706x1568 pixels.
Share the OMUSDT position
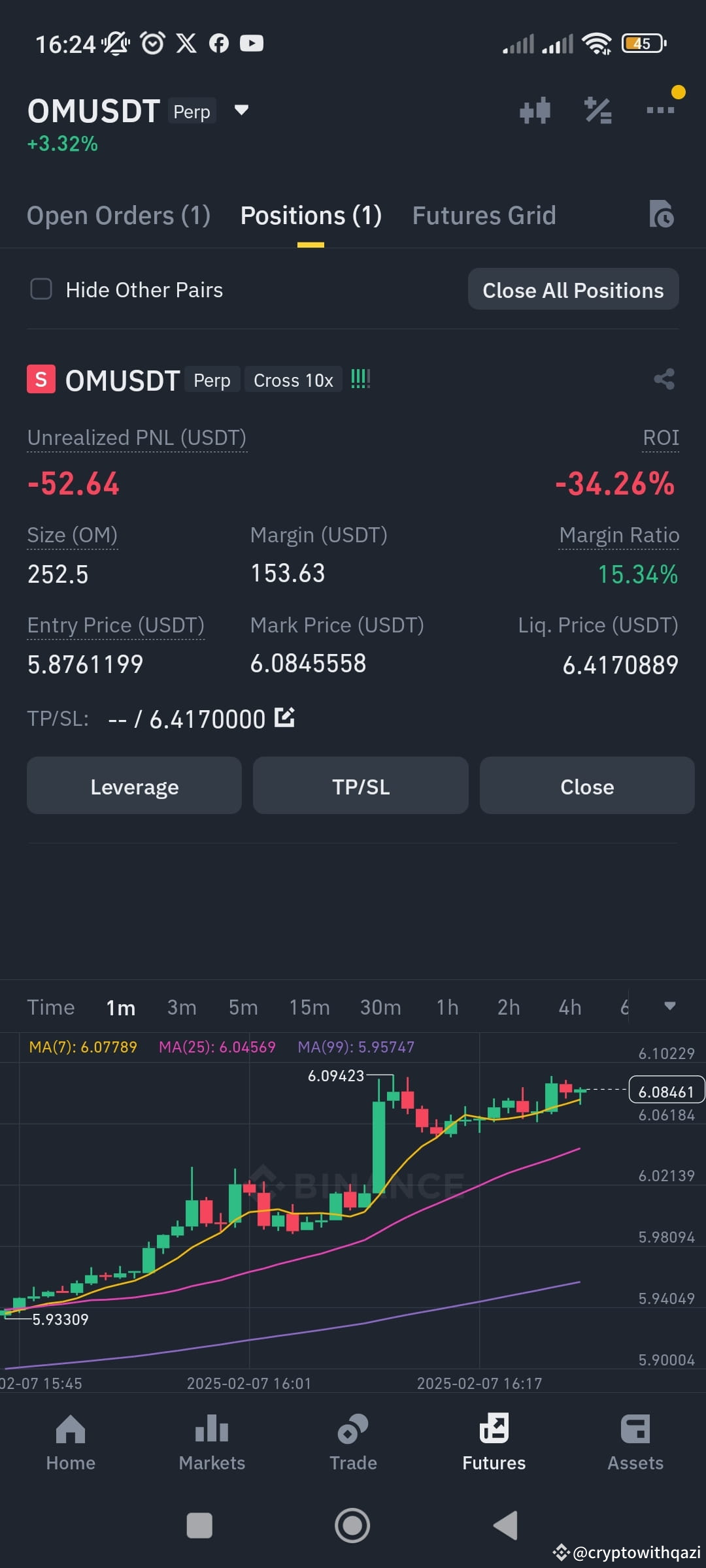pos(664,379)
